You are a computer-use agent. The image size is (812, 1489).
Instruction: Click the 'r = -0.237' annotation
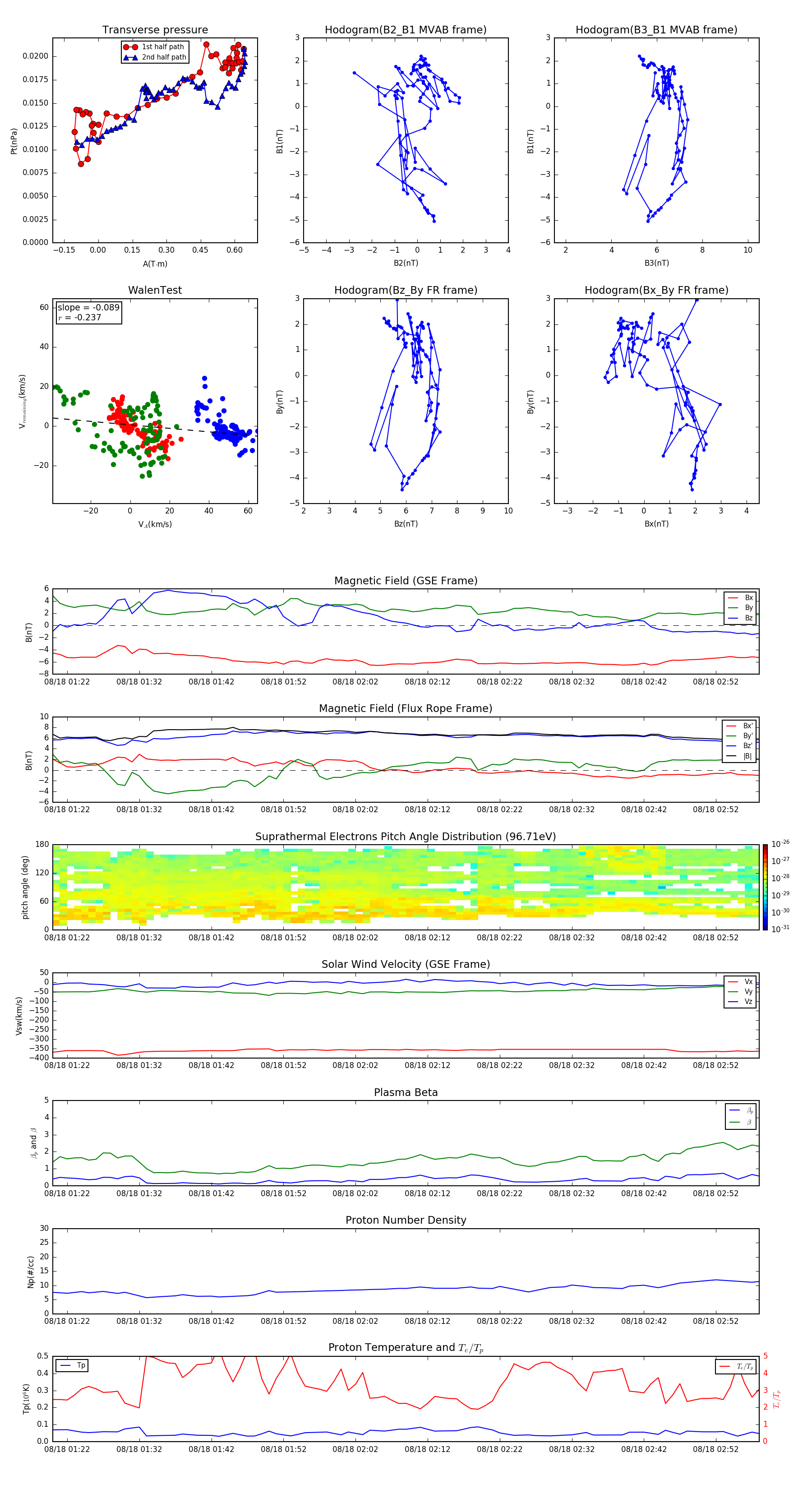pos(80,317)
